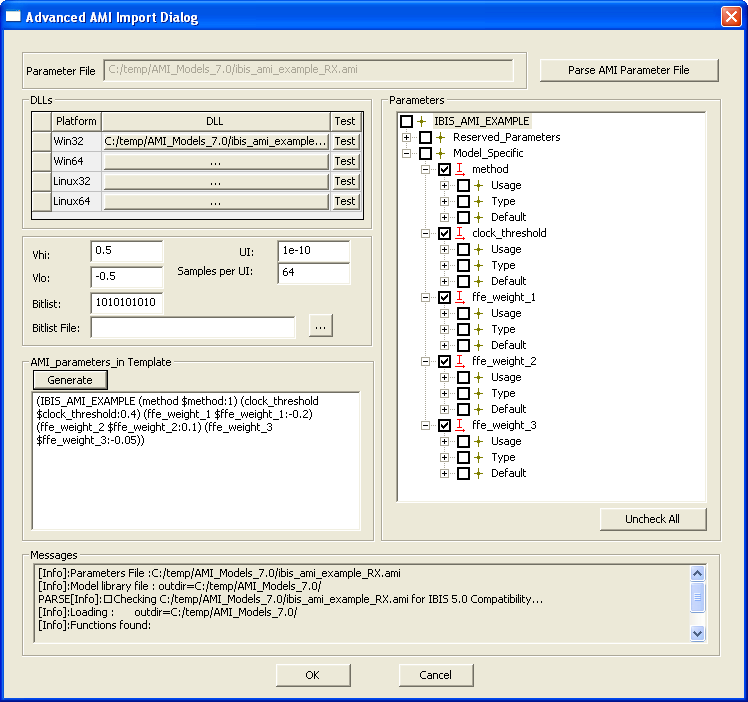Click the Generate template button
This screenshot has height=702, width=748.
pyautogui.click(x=70, y=380)
